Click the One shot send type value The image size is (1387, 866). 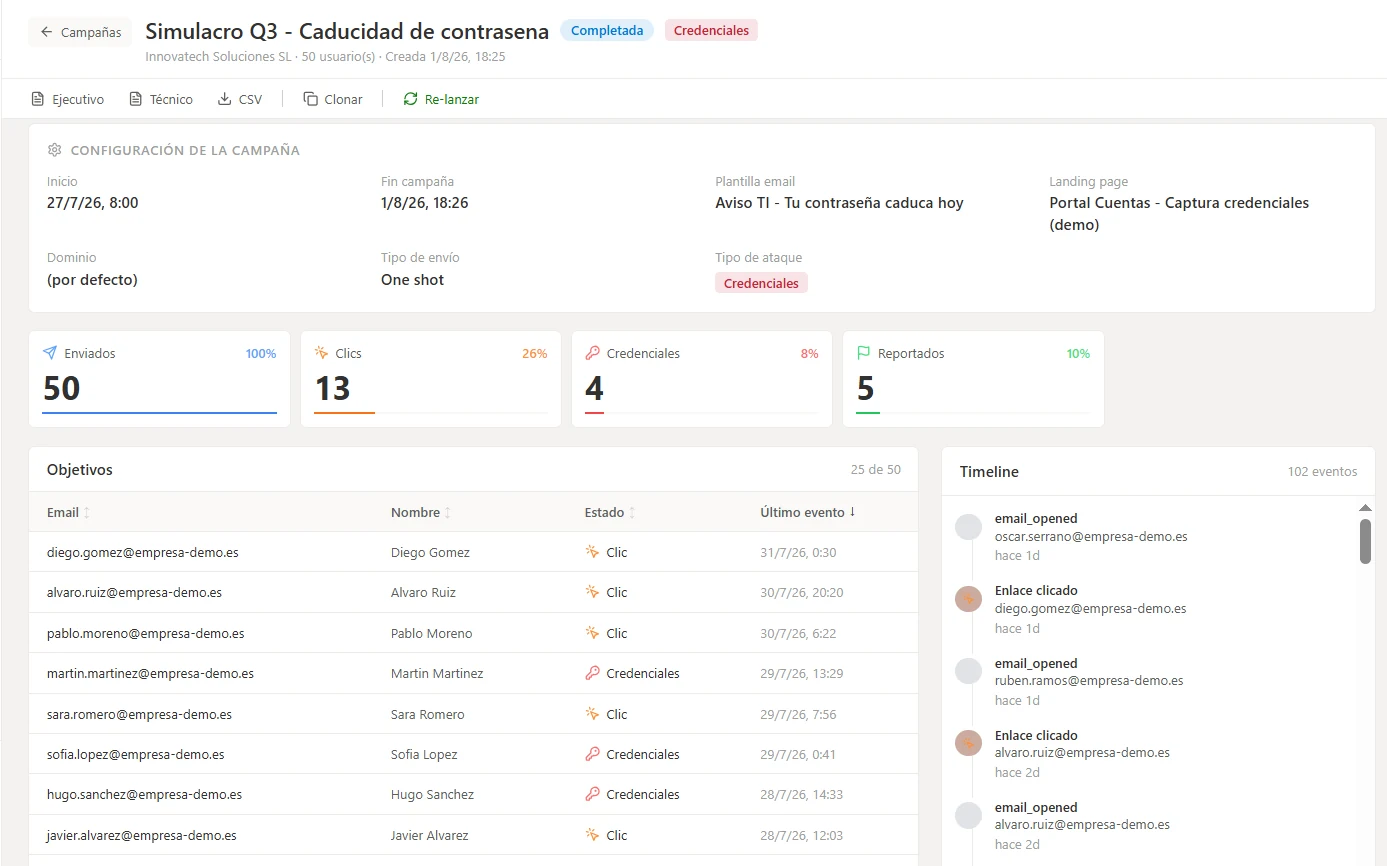(412, 280)
